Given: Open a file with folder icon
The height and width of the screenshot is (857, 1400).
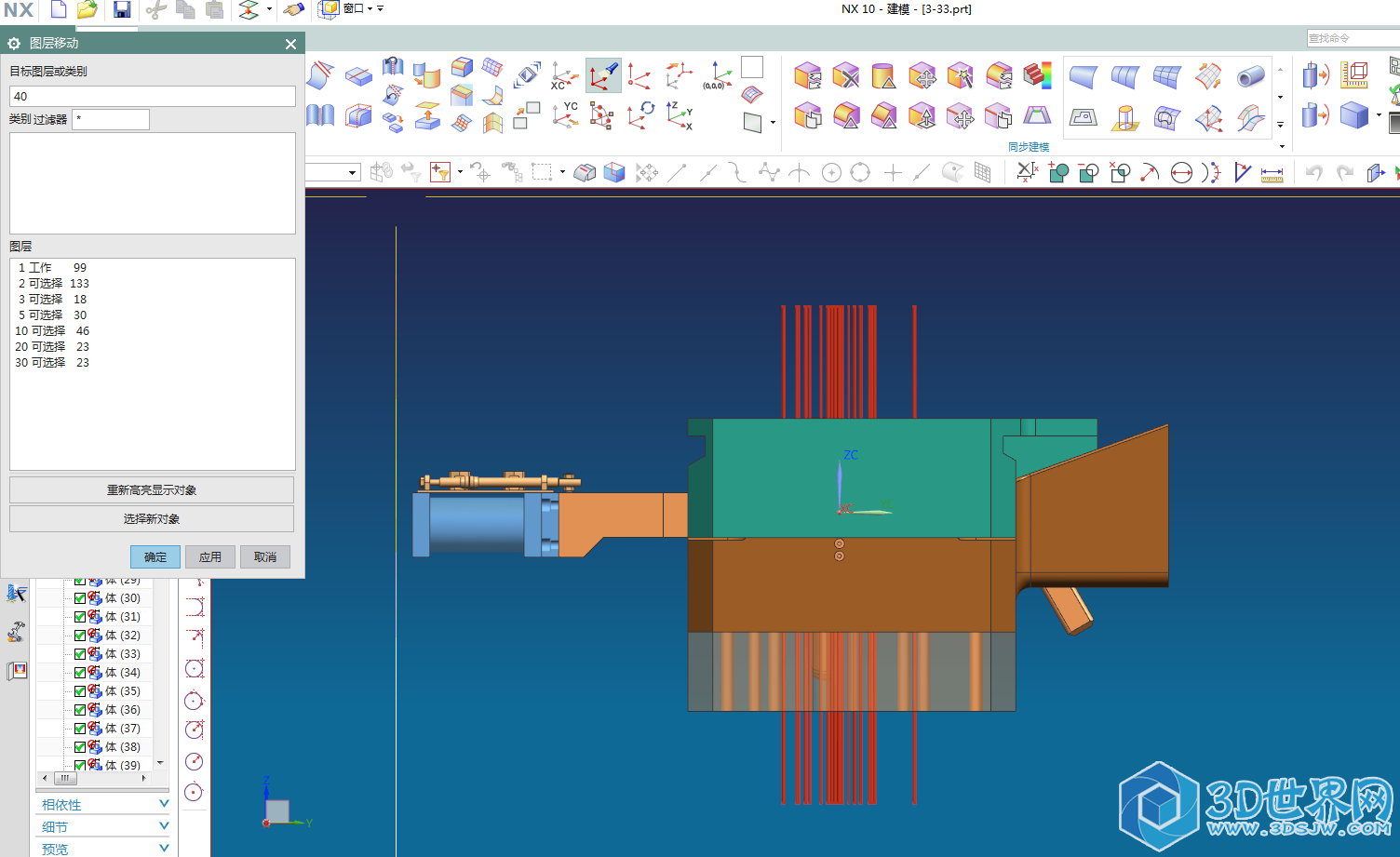Looking at the screenshot, I should coord(87,10).
